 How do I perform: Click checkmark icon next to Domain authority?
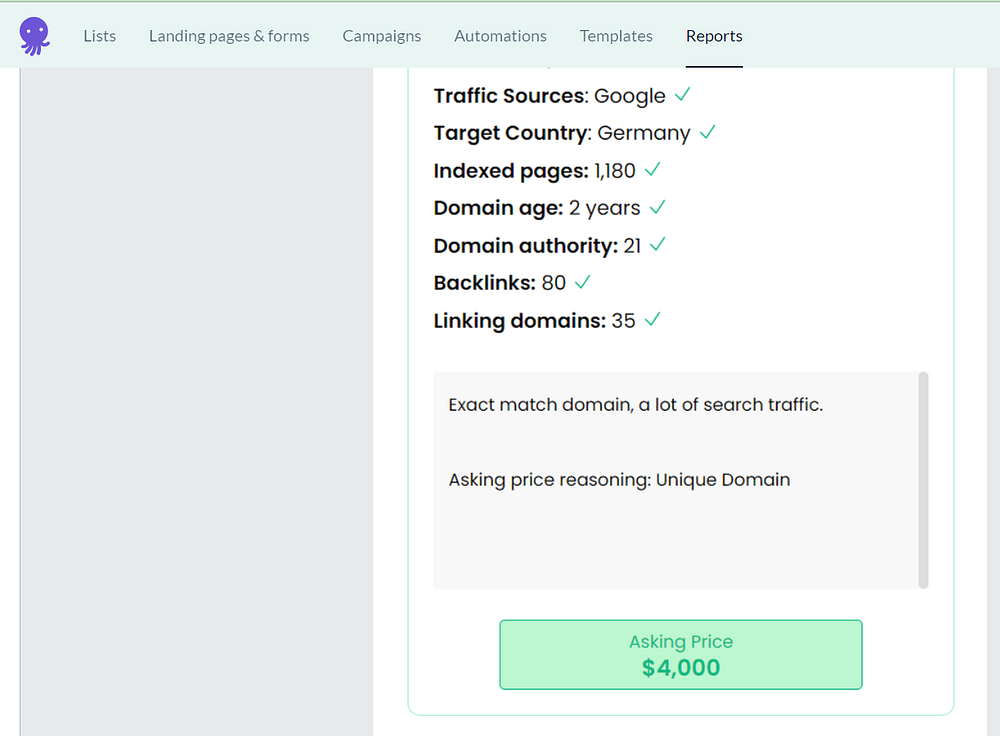coord(657,244)
